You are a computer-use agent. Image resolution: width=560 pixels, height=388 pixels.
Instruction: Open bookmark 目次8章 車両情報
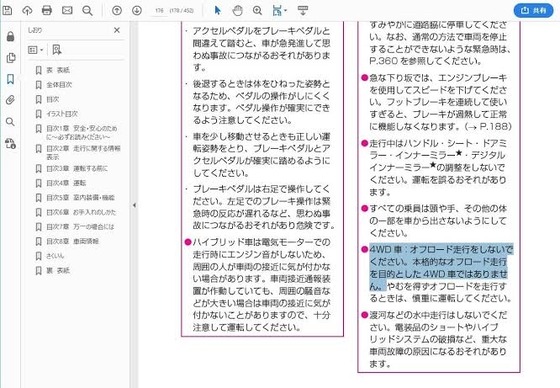pyautogui.click(x=72, y=242)
